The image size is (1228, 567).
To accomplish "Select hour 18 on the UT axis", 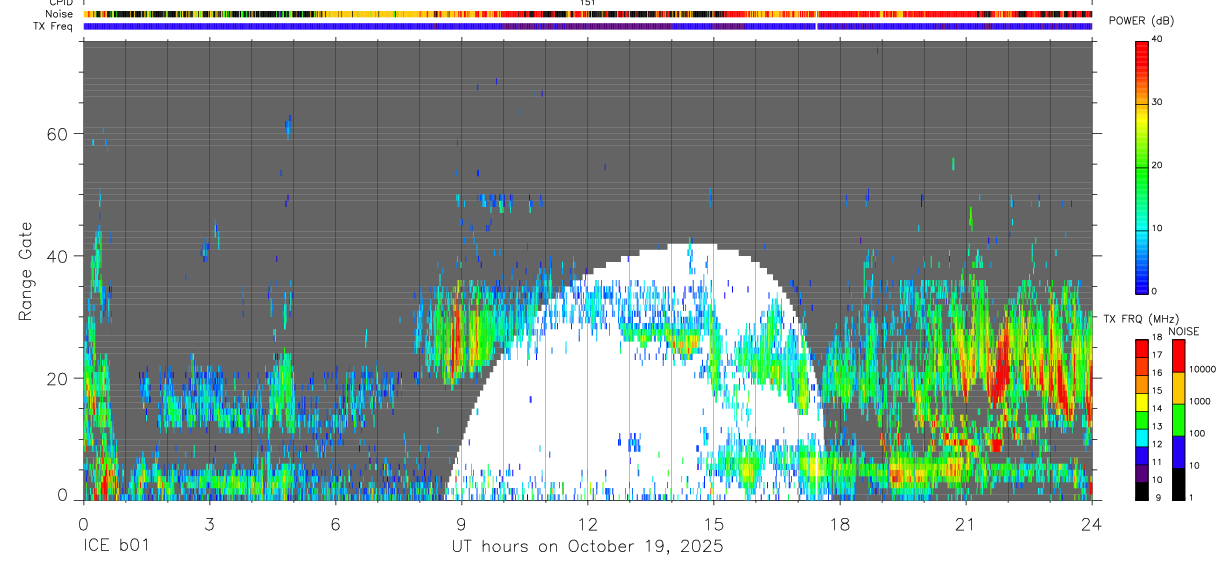I will coord(840,523).
